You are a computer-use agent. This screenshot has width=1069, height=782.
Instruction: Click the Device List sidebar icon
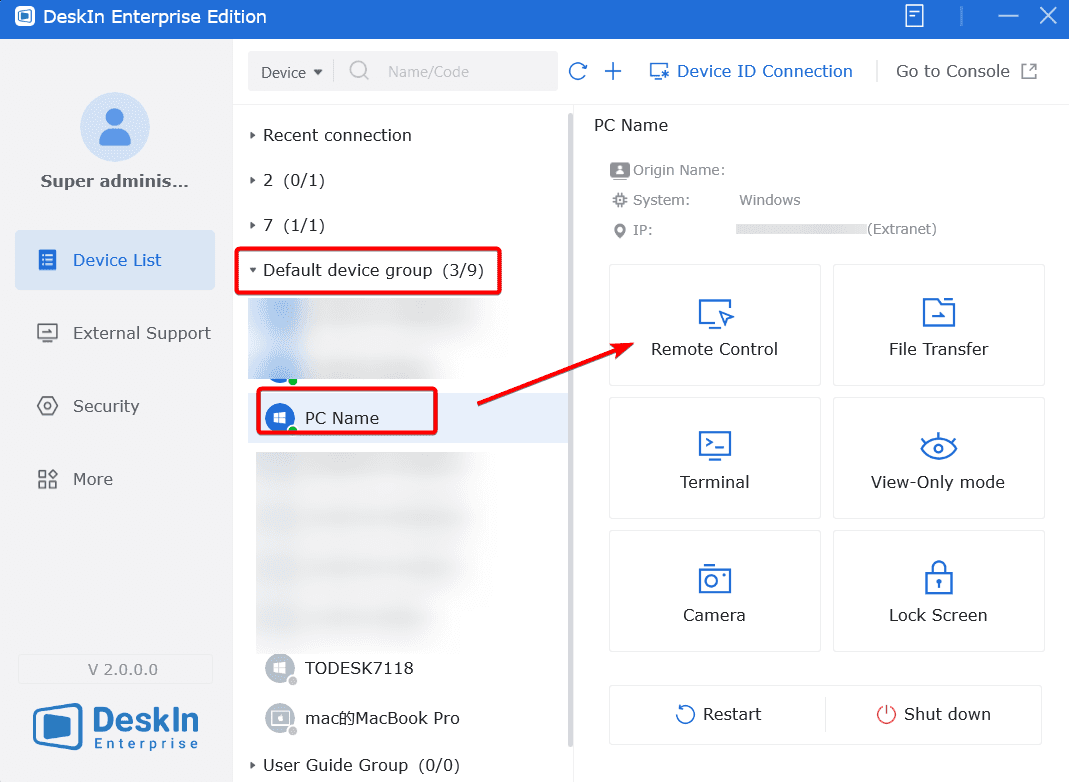pyautogui.click(x=48, y=260)
